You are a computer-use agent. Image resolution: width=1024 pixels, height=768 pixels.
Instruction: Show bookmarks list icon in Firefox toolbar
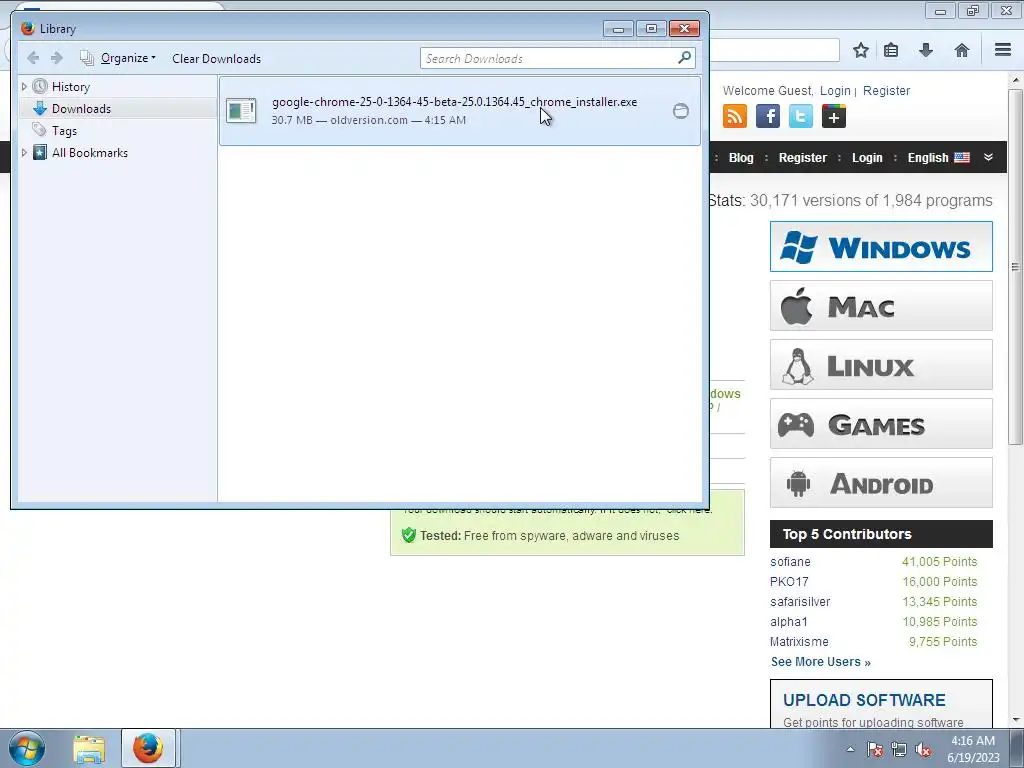coord(891,50)
